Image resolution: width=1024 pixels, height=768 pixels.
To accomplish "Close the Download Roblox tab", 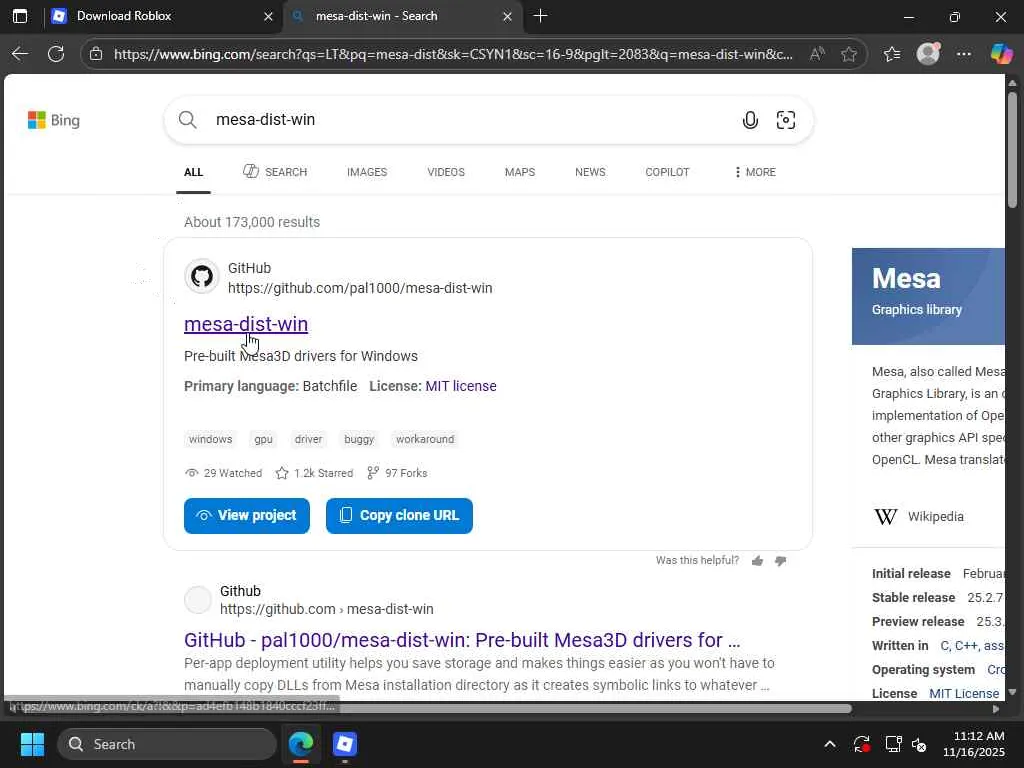I will coord(268,16).
